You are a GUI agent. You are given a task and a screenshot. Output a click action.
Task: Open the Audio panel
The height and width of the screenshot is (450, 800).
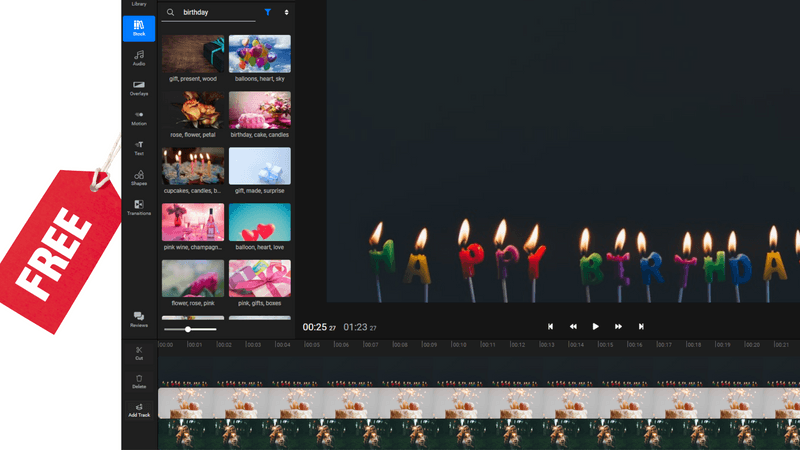[139, 57]
